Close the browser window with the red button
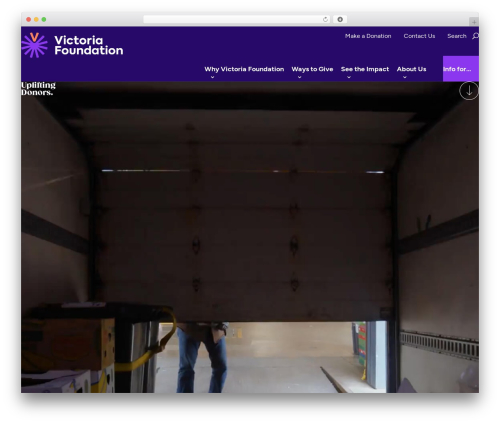 point(29,20)
